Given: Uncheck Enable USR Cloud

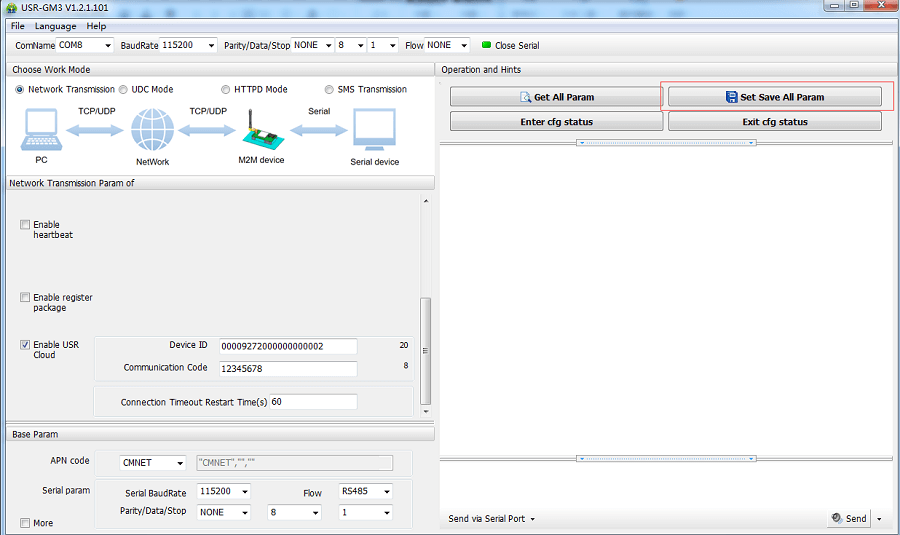Looking at the screenshot, I should (x=25, y=344).
